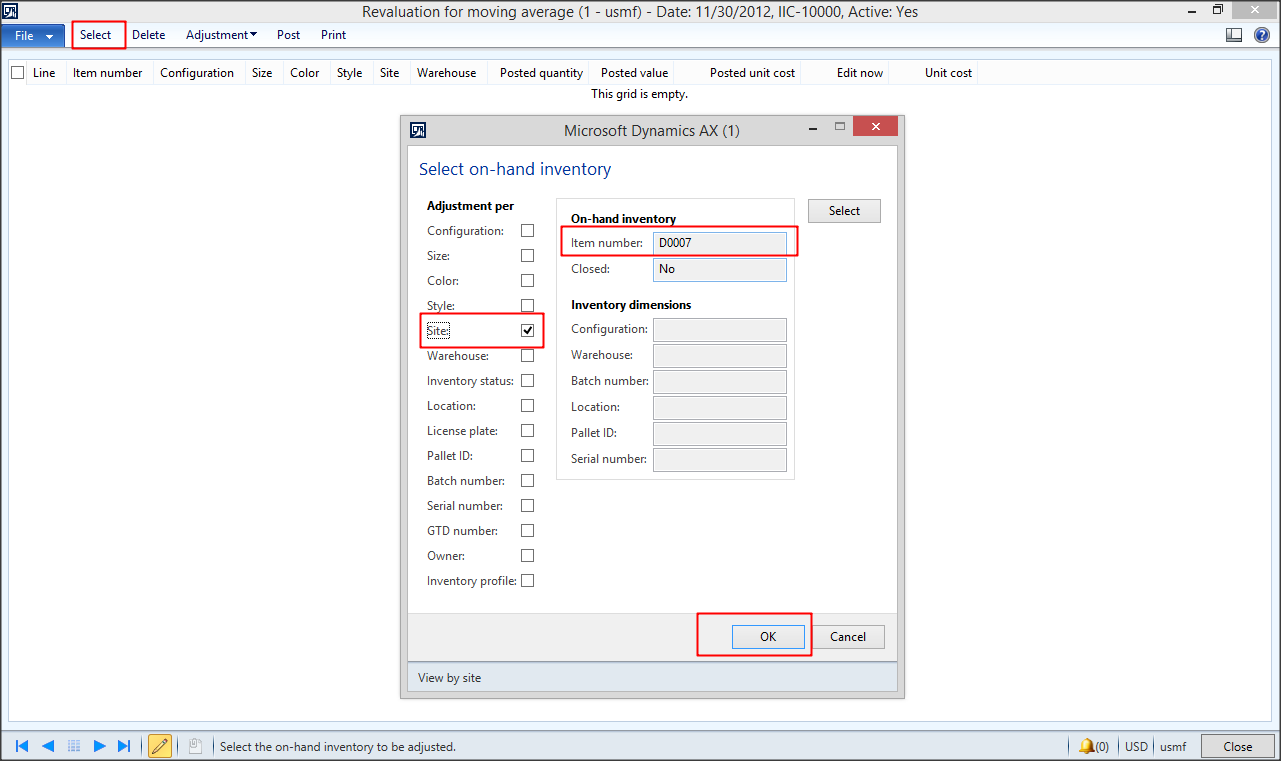Close the Microsoft Dynamics AX dialog
The width and height of the screenshot is (1281, 761).
[875, 127]
